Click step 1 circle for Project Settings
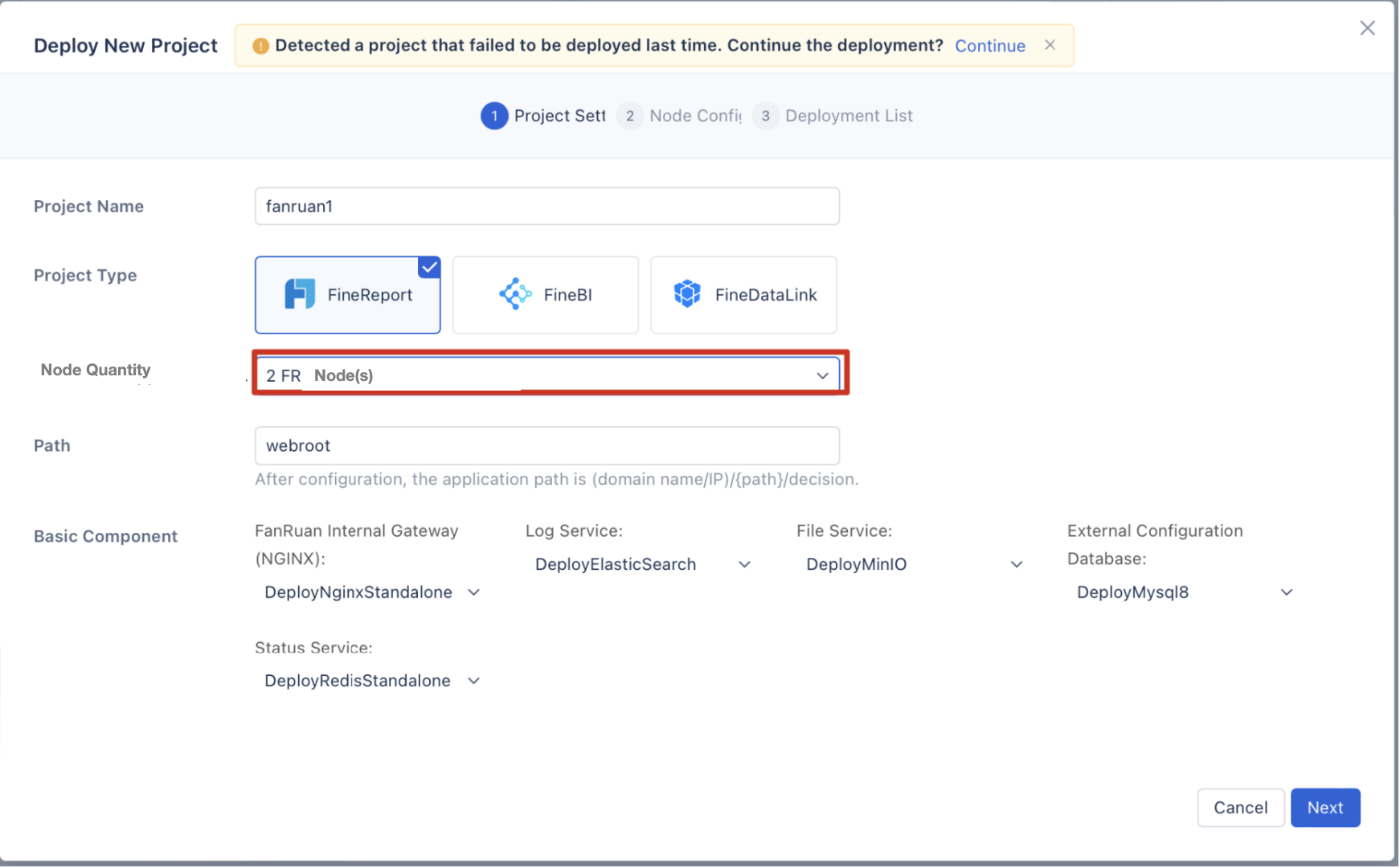This screenshot has width=1400, height=868. click(494, 116)
